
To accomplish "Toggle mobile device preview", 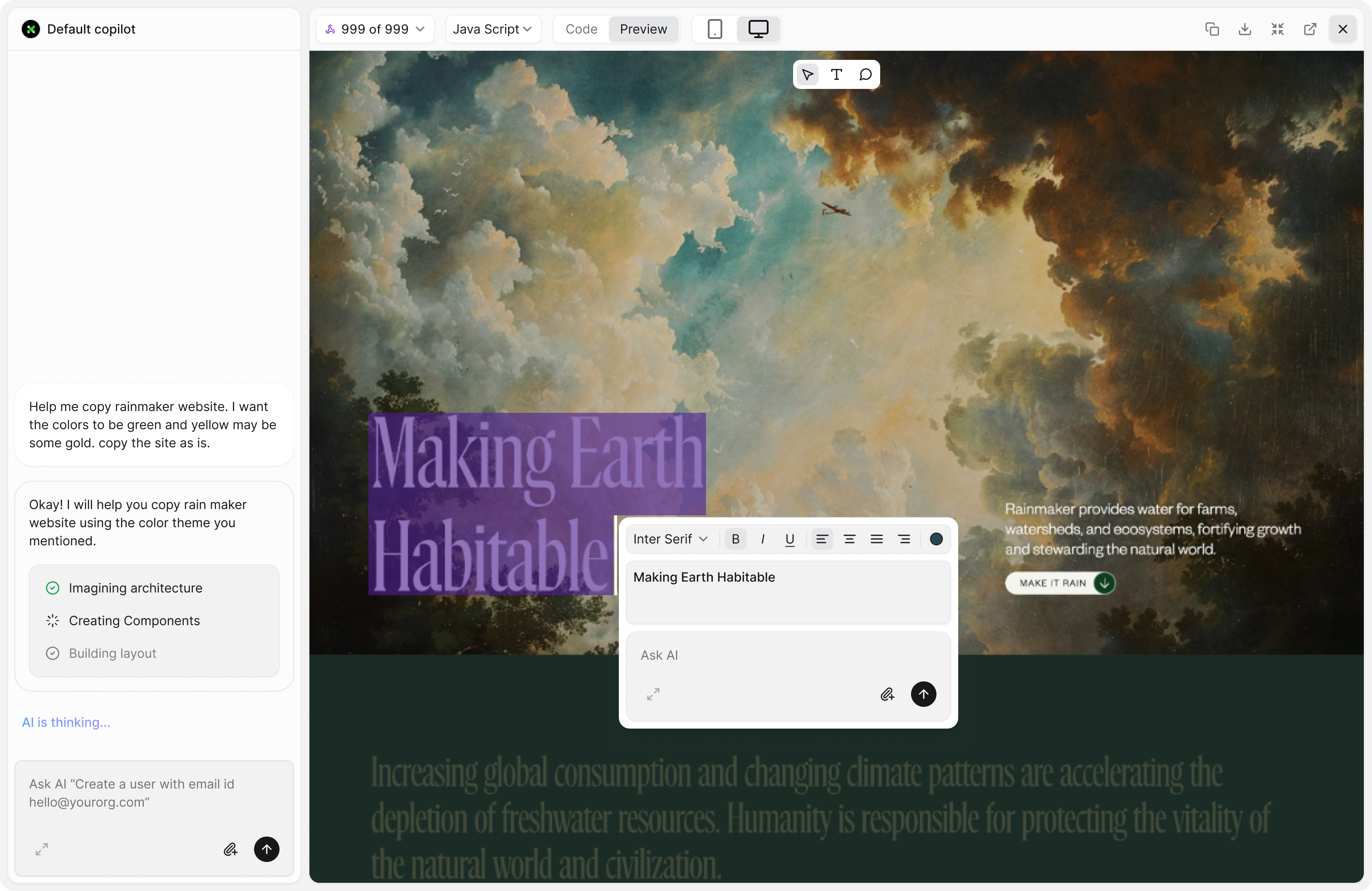I will 715,29.
